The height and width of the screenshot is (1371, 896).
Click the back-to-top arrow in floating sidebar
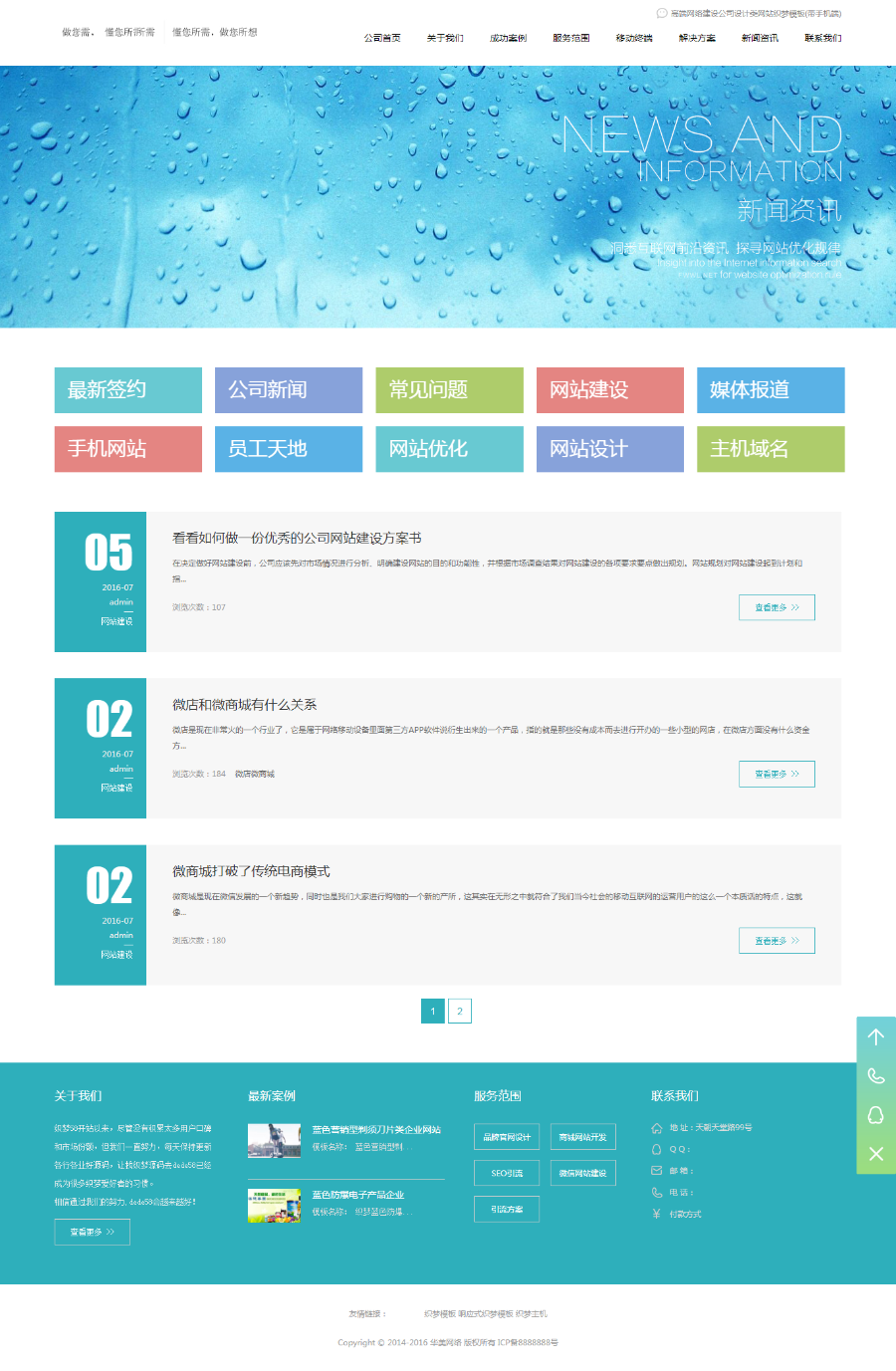point(876,1036)
